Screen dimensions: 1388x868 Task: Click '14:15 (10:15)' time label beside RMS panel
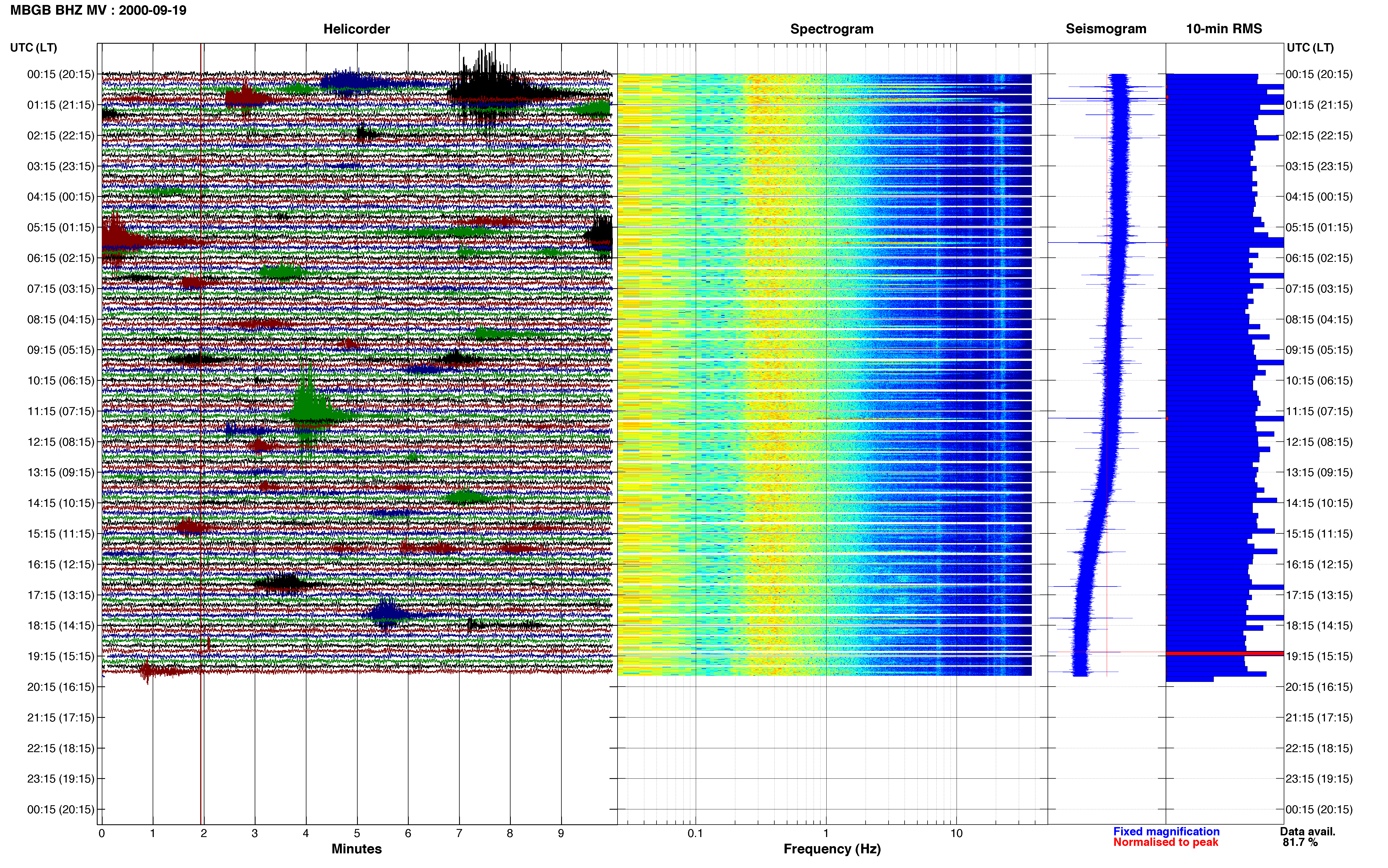[x=1319, y=504]
